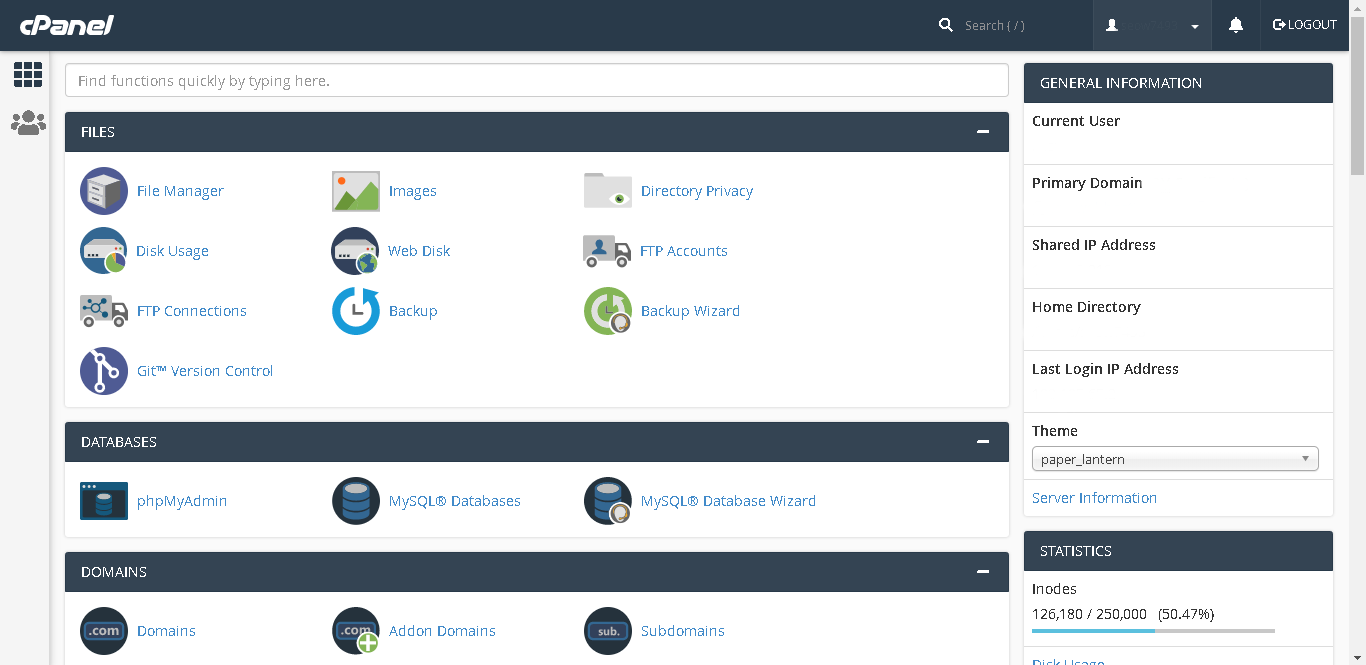Click the Domains .com icon
1366x665 pixels.
(x=104, y=631)
